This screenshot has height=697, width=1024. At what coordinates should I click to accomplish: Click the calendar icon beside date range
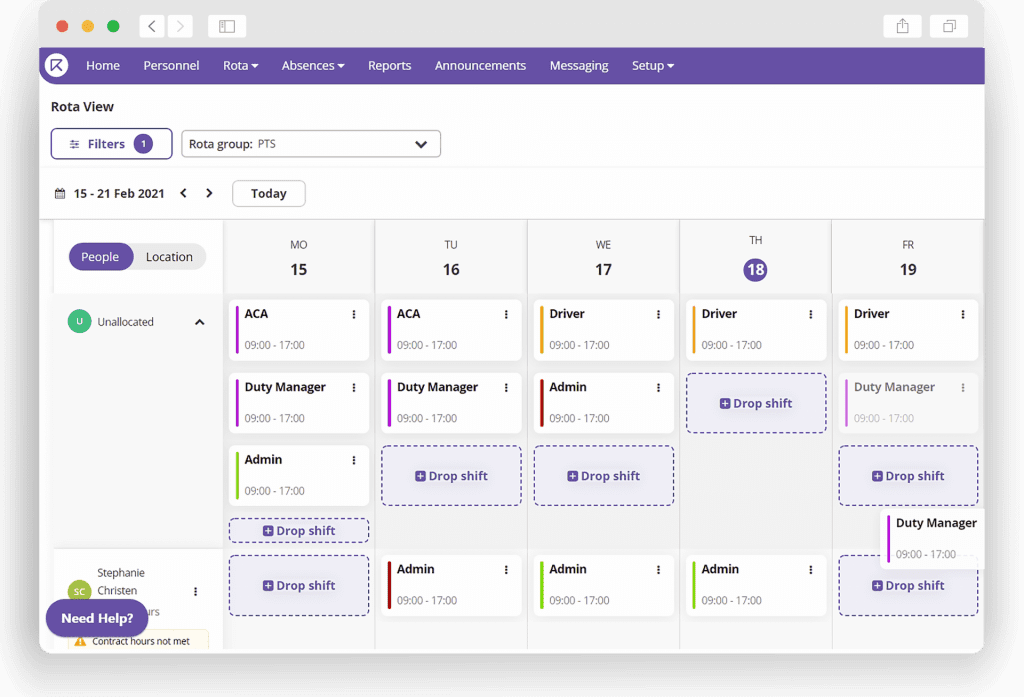pyautogui.click(x=60, y=194)
